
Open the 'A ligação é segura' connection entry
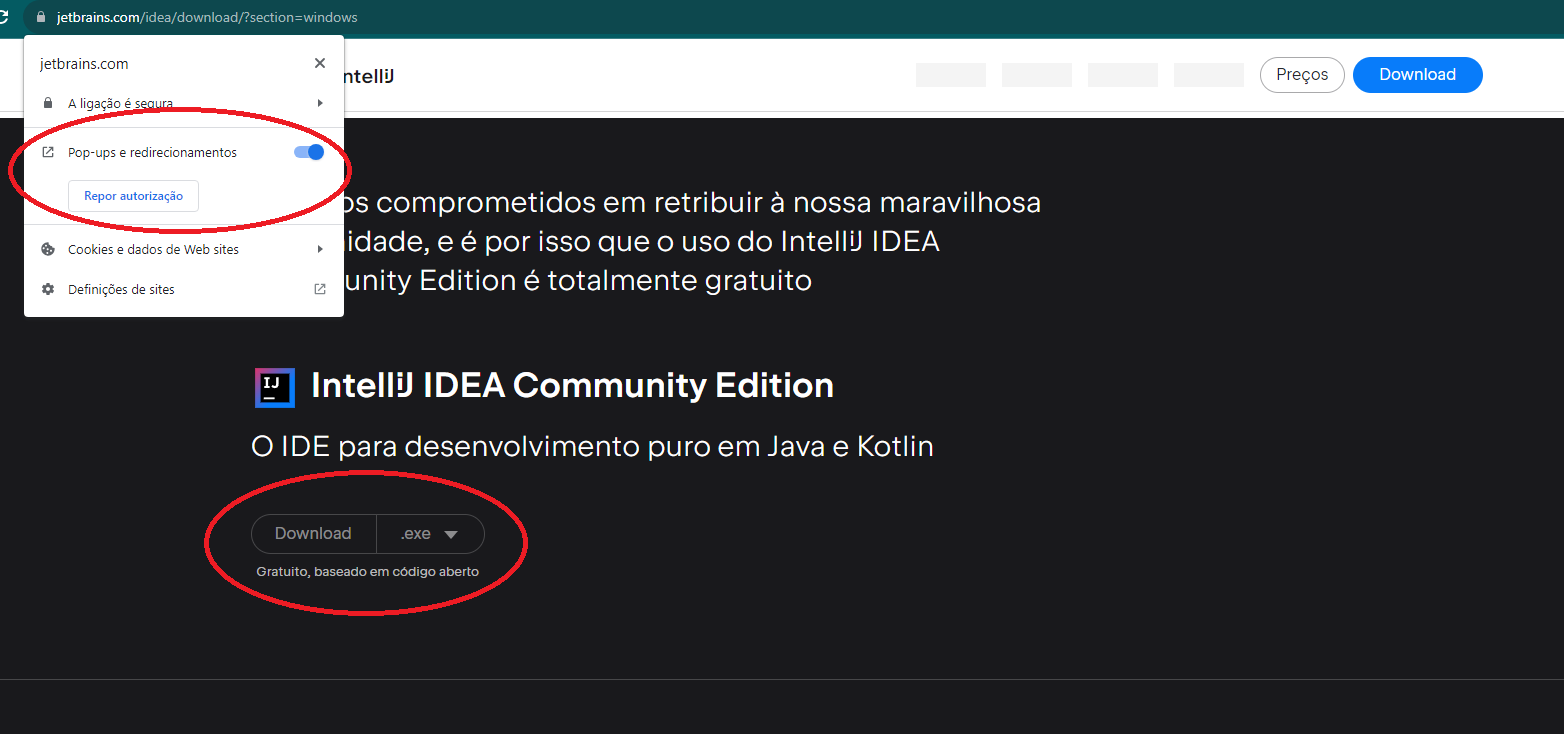pos(184,103)
